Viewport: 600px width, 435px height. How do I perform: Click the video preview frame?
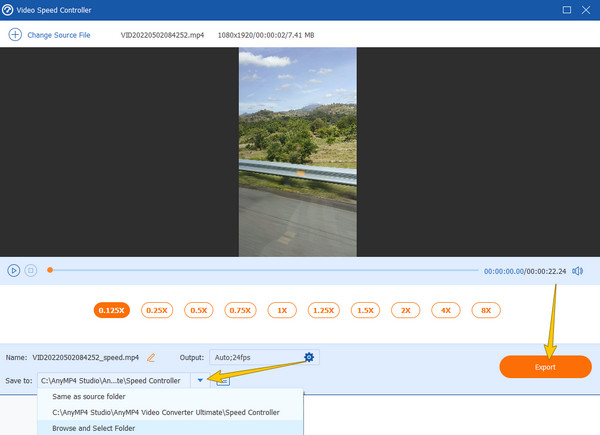(298, 152)
